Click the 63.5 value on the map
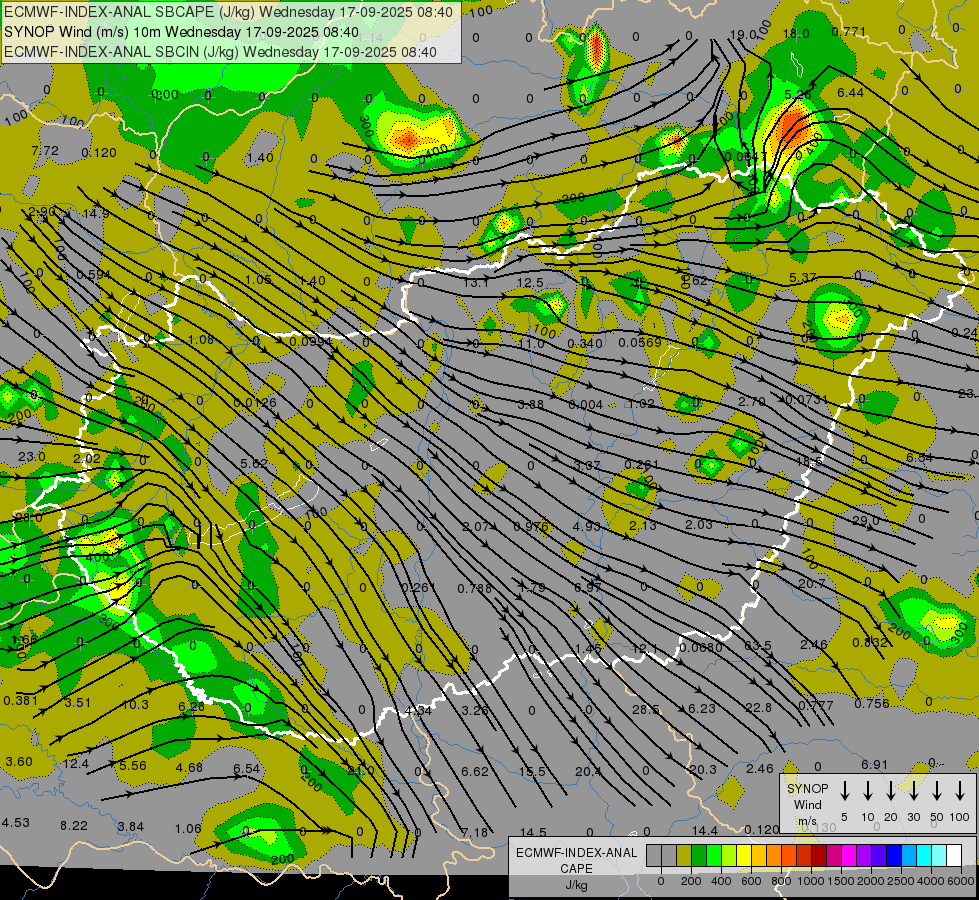 758,645
